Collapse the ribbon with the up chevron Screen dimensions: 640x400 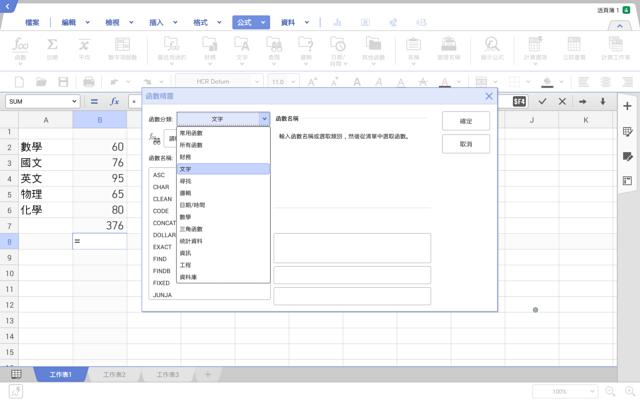[620, 26]
